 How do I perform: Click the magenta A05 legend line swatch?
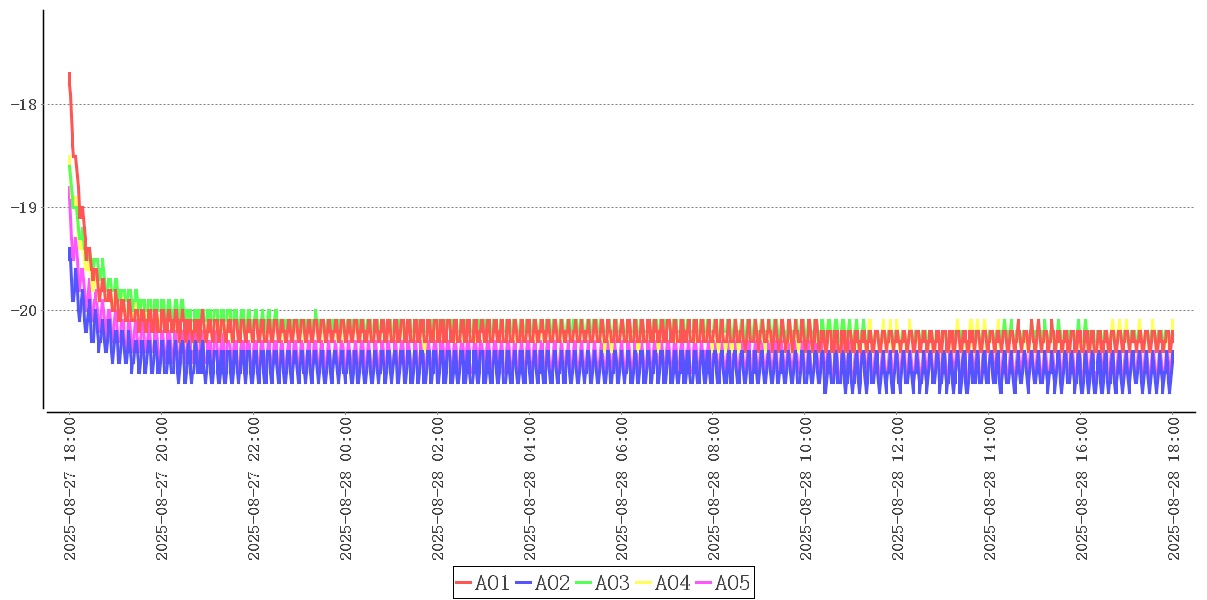[704, 583]
